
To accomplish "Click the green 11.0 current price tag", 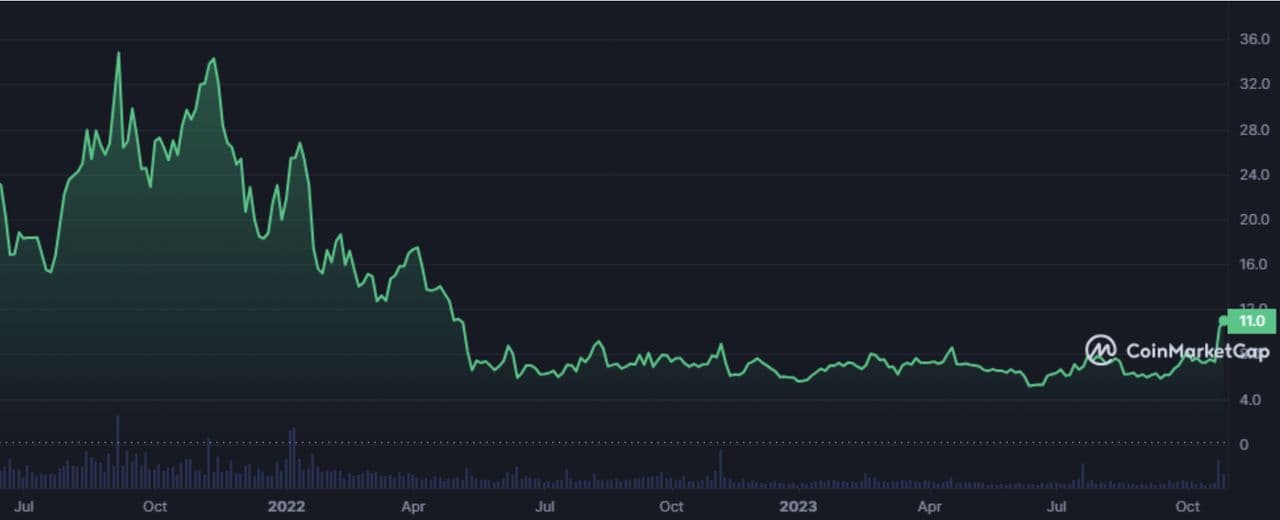I will 1252,321.
